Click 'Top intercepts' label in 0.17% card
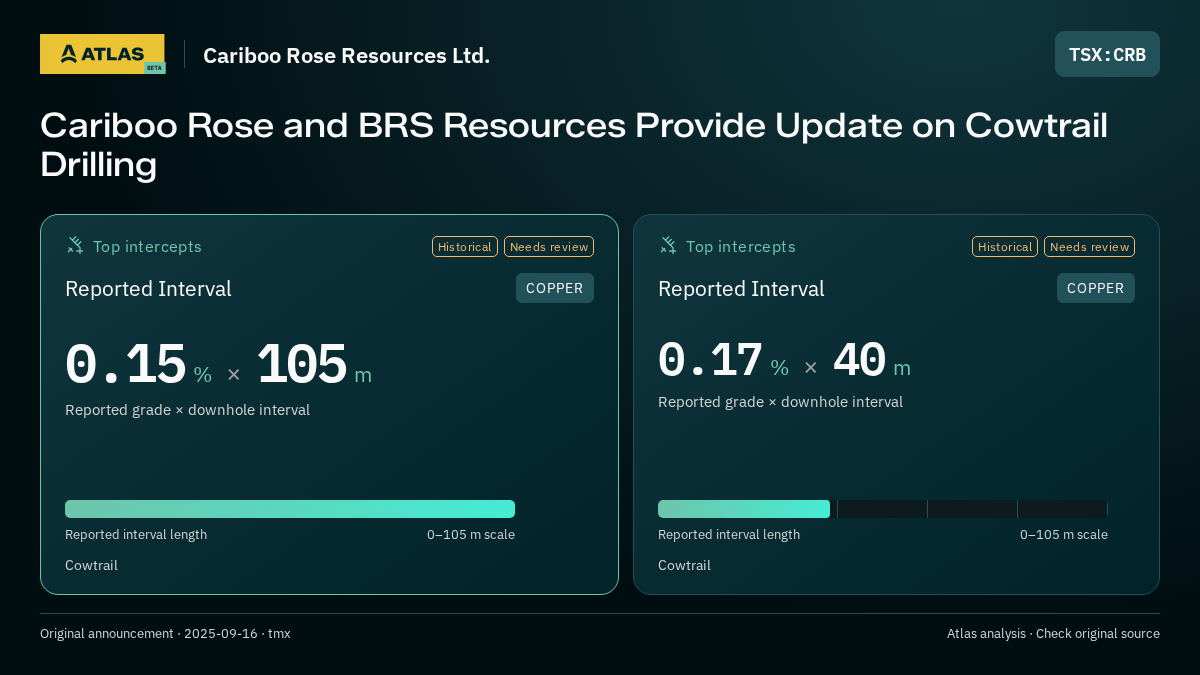Viewport: 1200px width, 675px height. click(x=740, y=246)
